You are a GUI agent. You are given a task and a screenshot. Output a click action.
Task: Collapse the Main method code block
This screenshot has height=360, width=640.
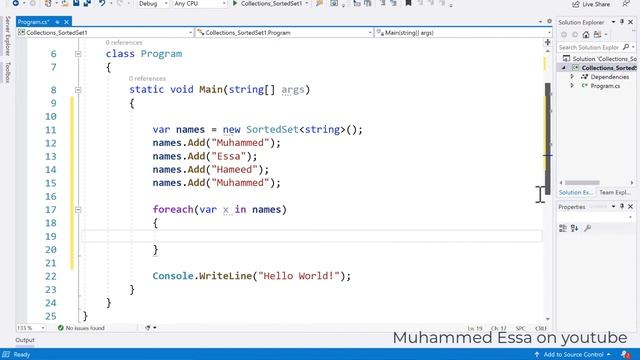pos(78,90)
